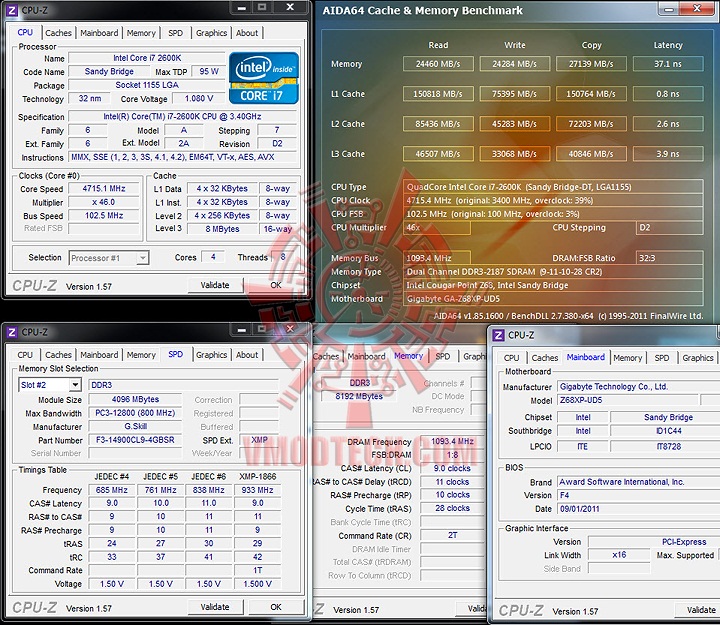This screenshot has height=625, width=720.
Task: Click the Core Voltage value 1.080 V
Action: [x=199, y=99]
